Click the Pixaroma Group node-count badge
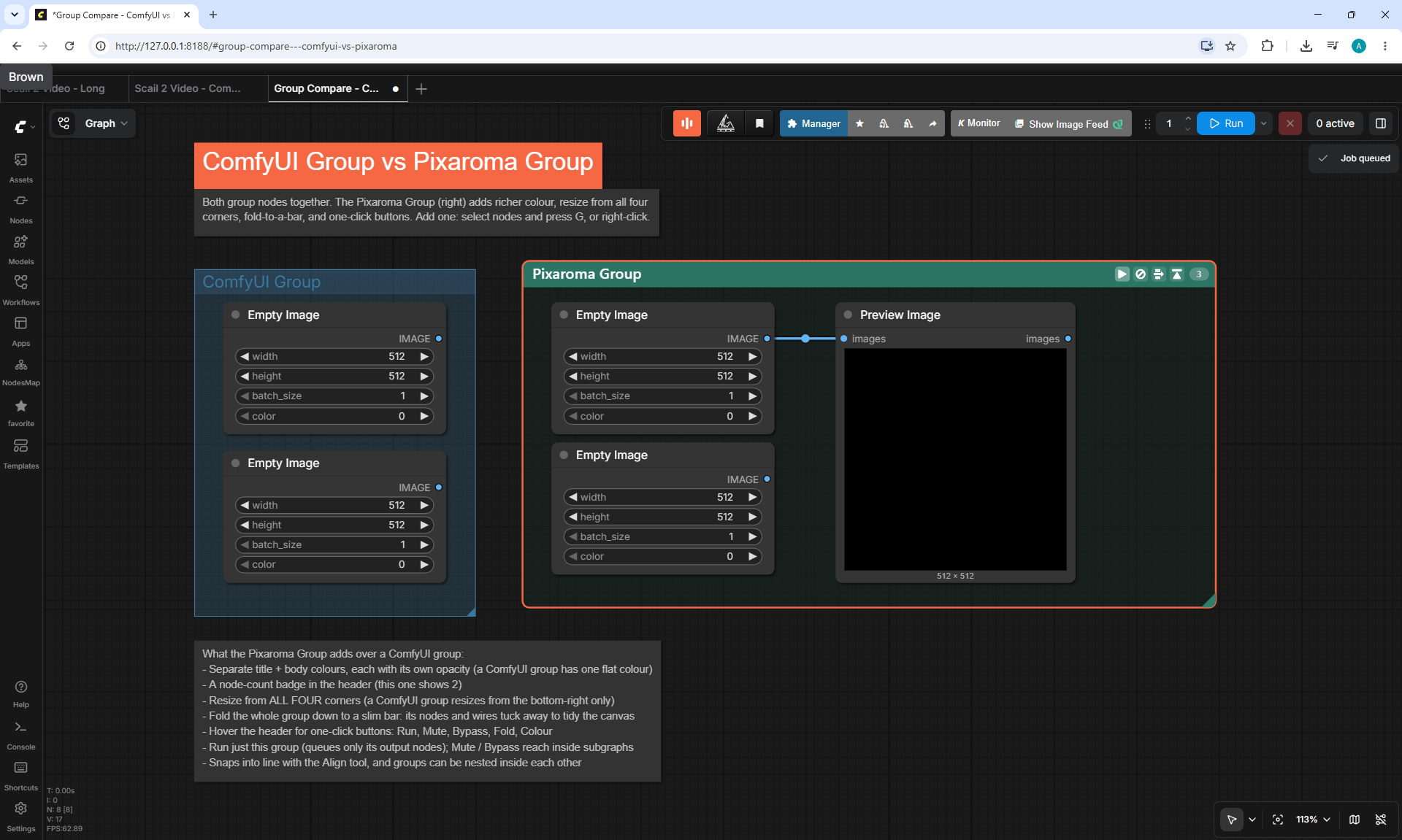This screenshot has width=1402, height=840. (x=1199, y=274)
